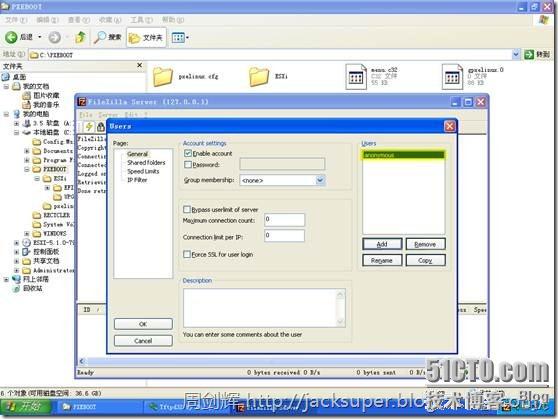Toggle the Folders (文件夹) pane button

[146, 37]
